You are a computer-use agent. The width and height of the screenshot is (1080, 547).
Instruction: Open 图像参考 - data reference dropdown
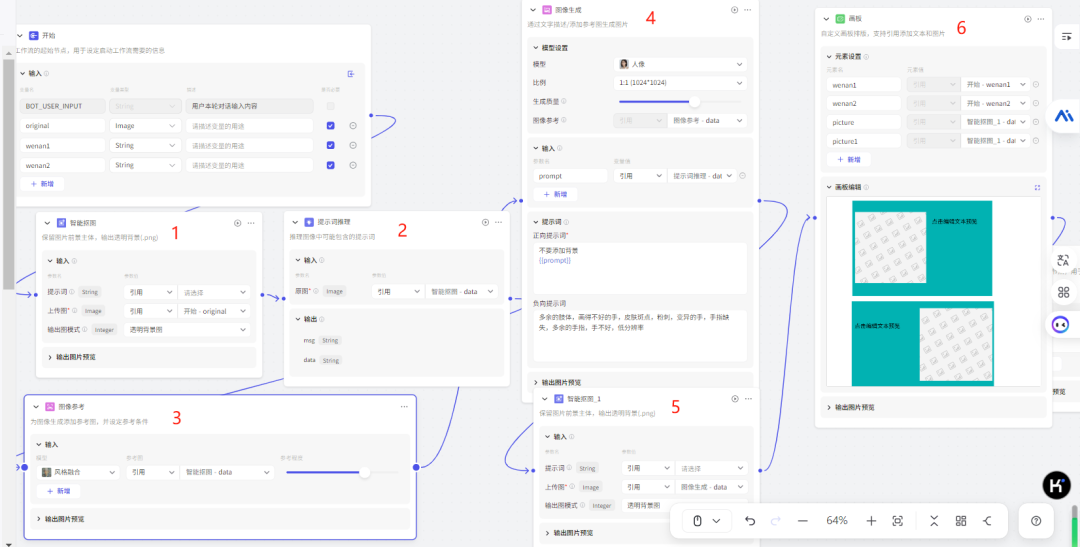pos(707,120)
